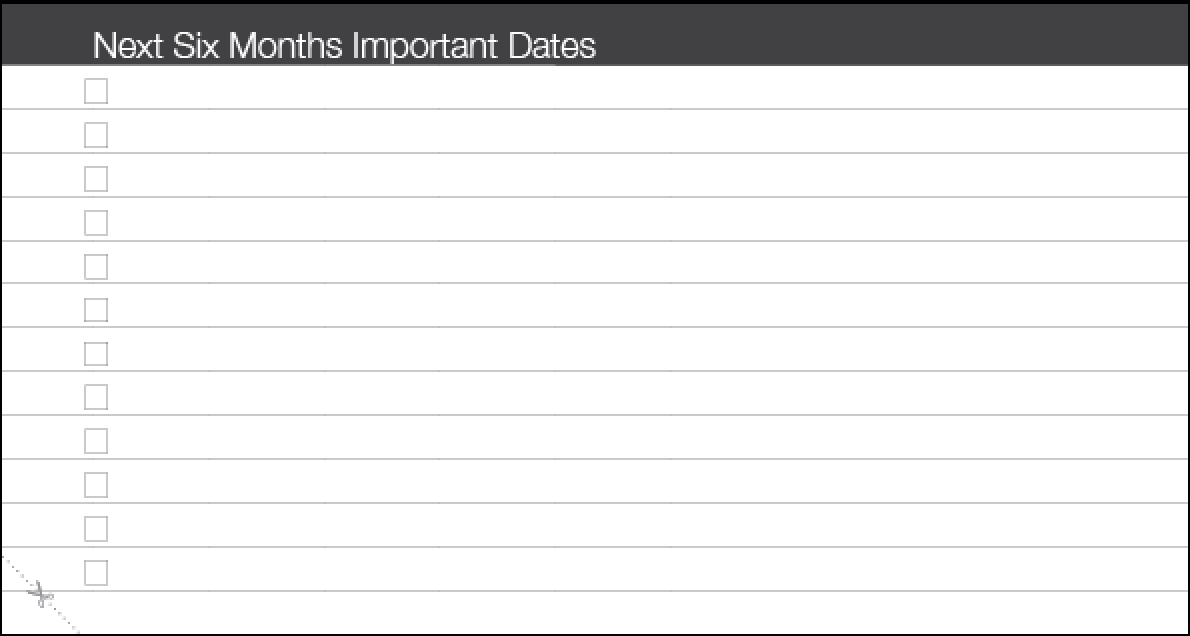Check the fifth row's checkbox
1190x636 pixels.
(96, 266)
